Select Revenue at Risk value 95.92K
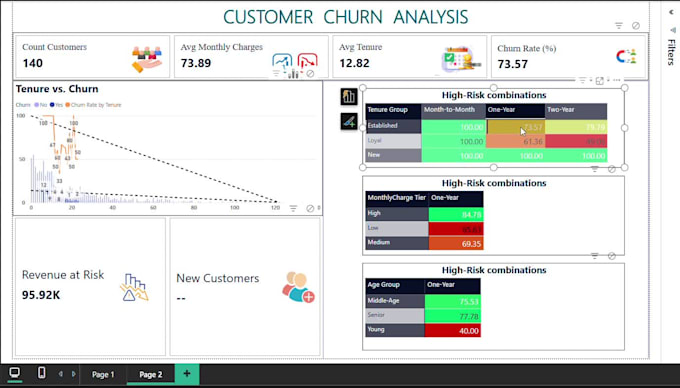The height and width of the screenshot is (388, 680). tap(41, 295)
